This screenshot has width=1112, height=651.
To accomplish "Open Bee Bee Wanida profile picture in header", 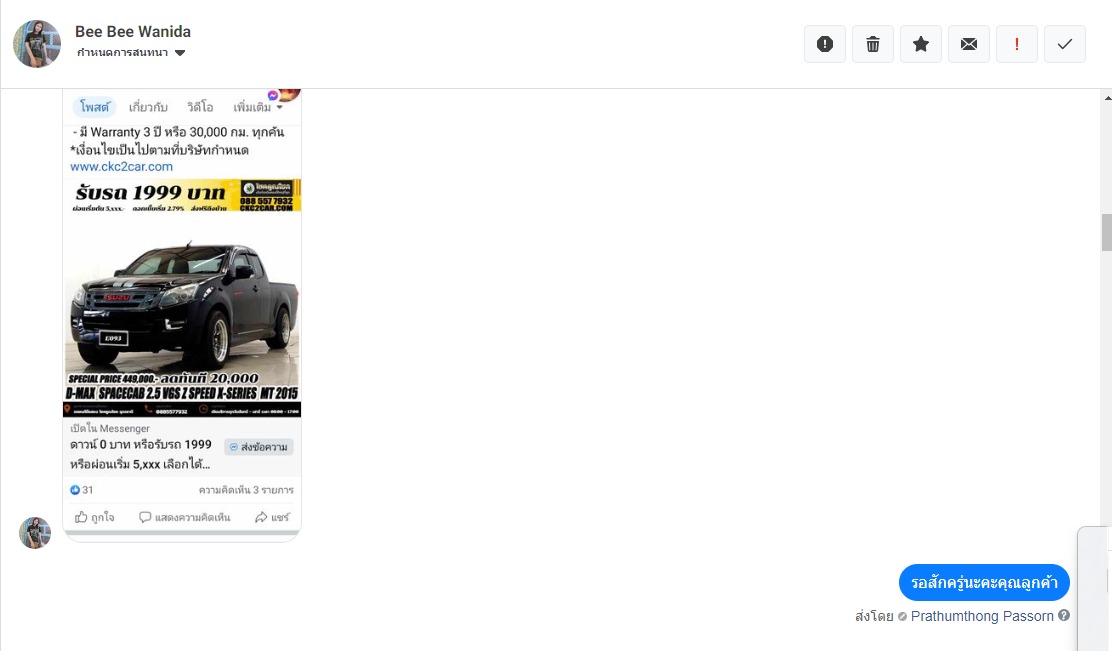I will pos(37,44).
